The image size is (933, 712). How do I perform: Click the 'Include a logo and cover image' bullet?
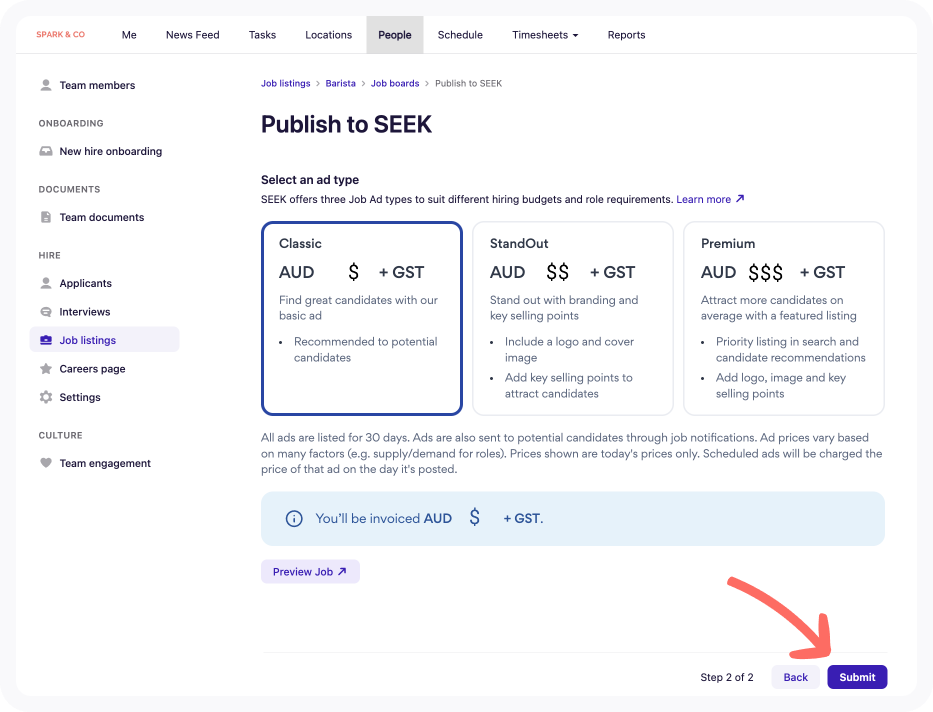(569, 349)
